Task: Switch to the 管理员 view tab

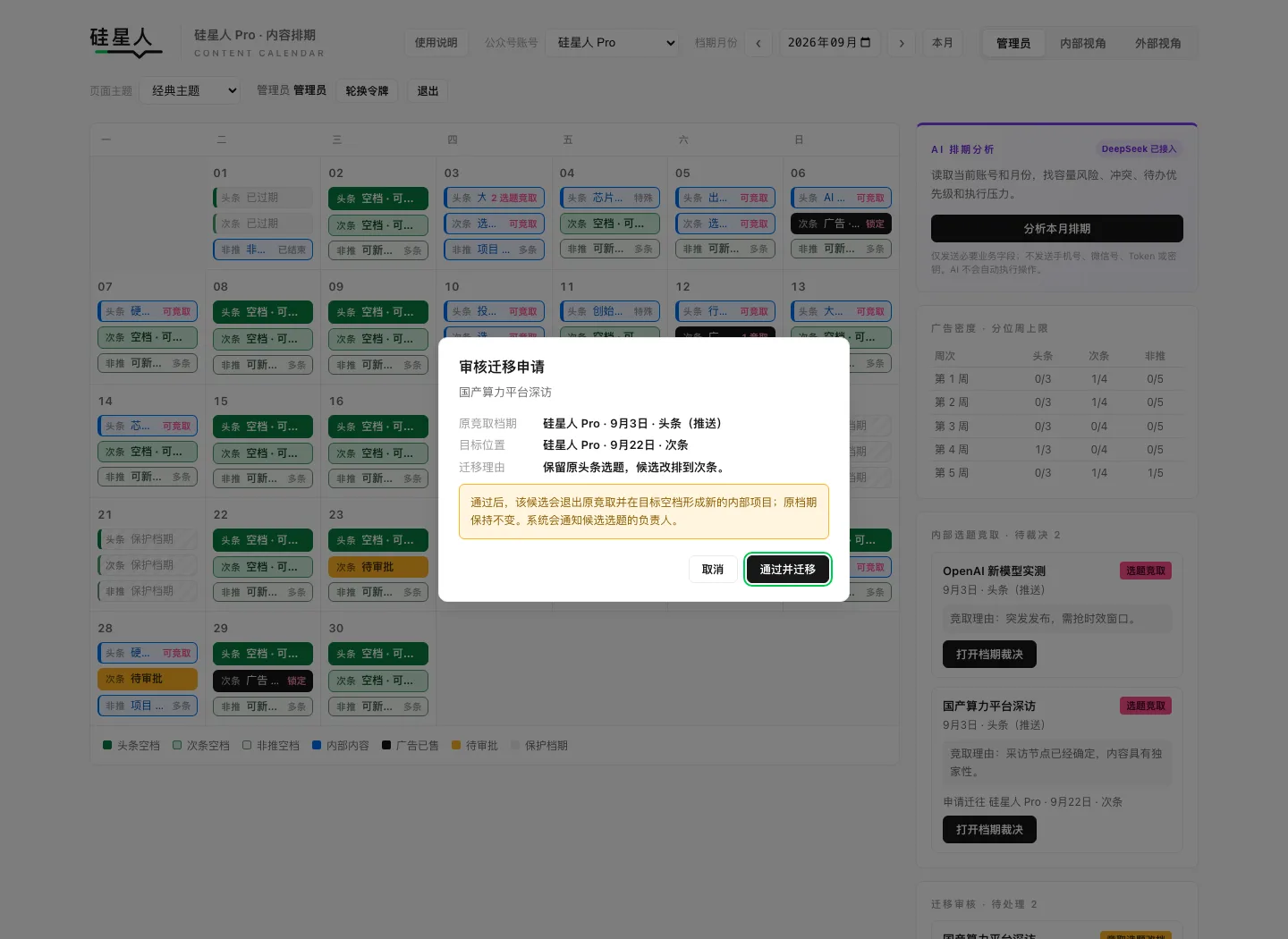Action: pyautogui.click(x=1013, y=43)
